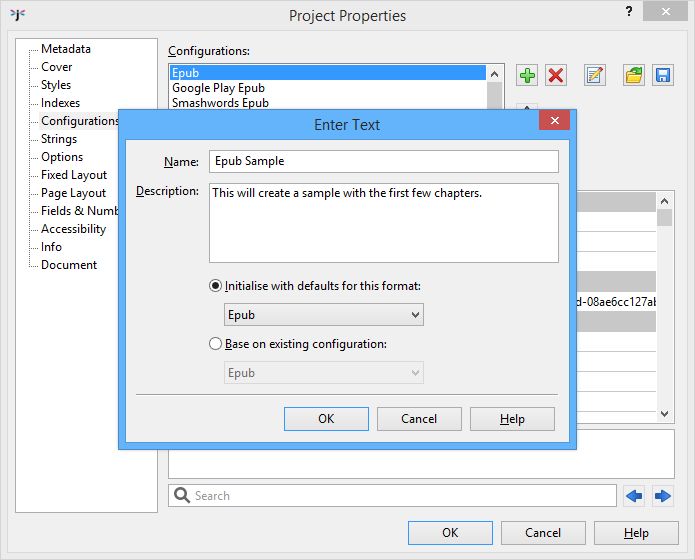The image size is (695, 560).
Task: Select 'Initialise with defaults for this format' option
Action: point(216,286)
